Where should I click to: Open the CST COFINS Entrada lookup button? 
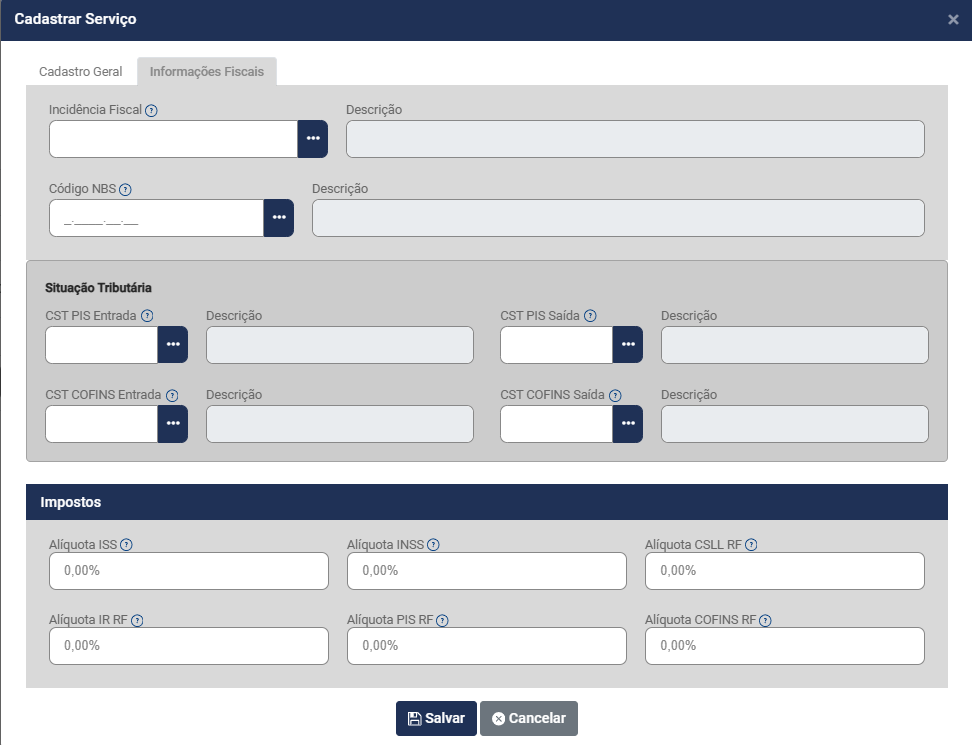pos(173,424)
